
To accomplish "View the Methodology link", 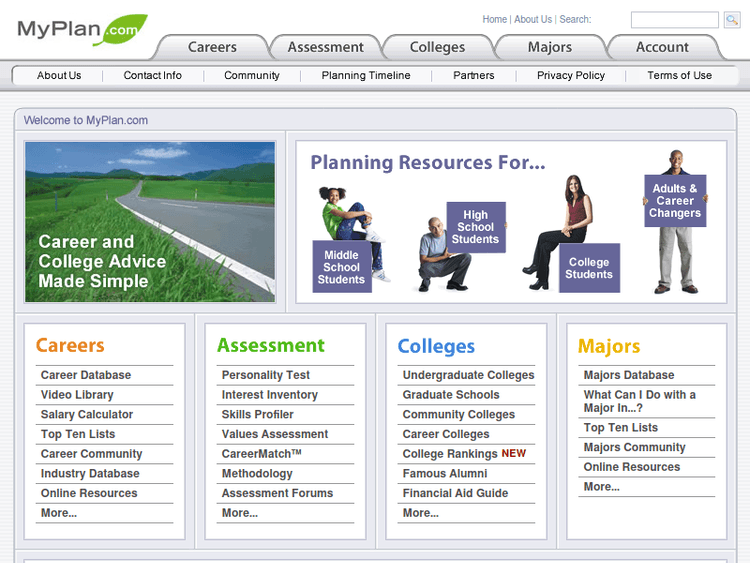I will (257, 474).
